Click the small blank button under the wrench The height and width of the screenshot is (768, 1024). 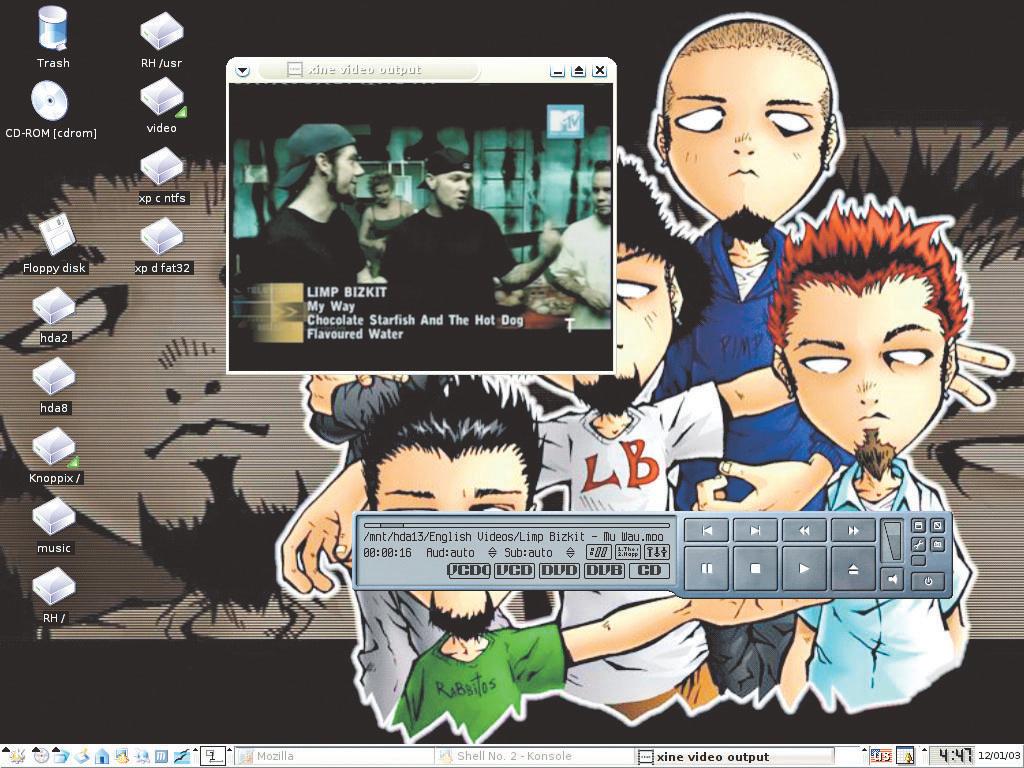coord(918,560)
